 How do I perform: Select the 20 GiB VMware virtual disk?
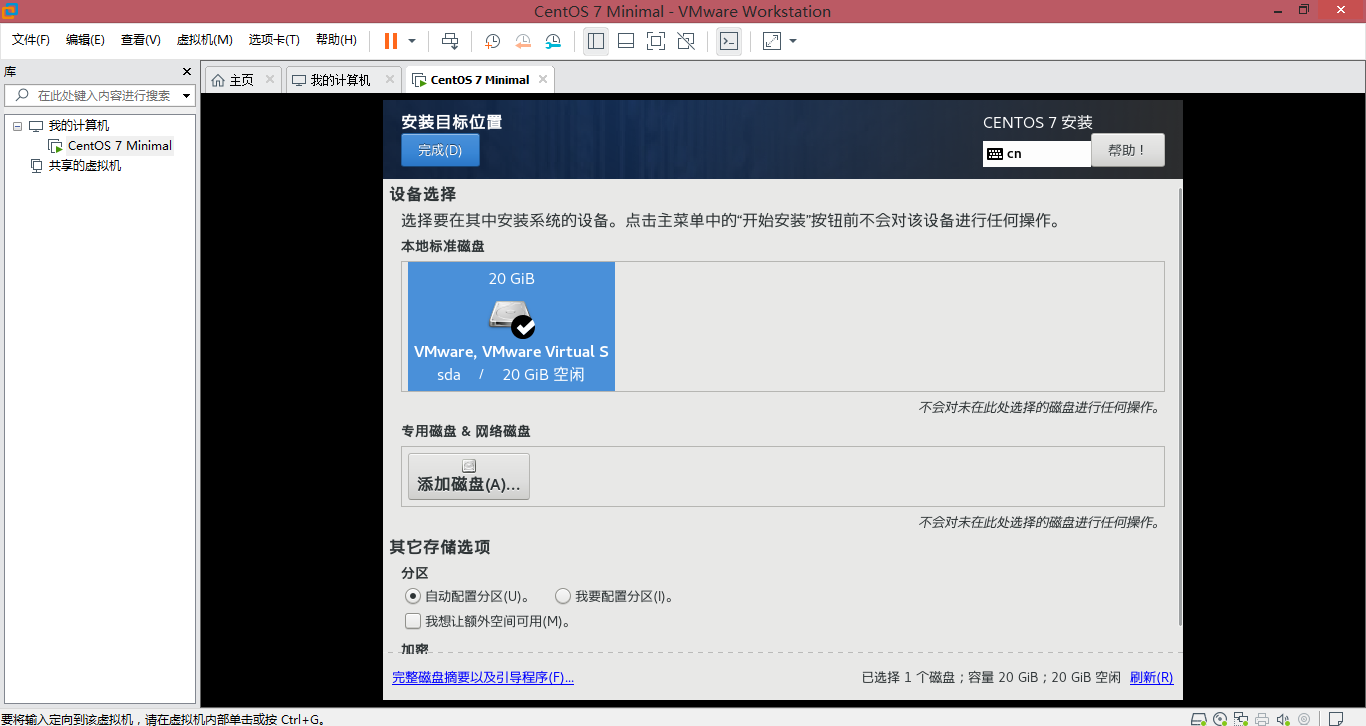coord(511,326)
